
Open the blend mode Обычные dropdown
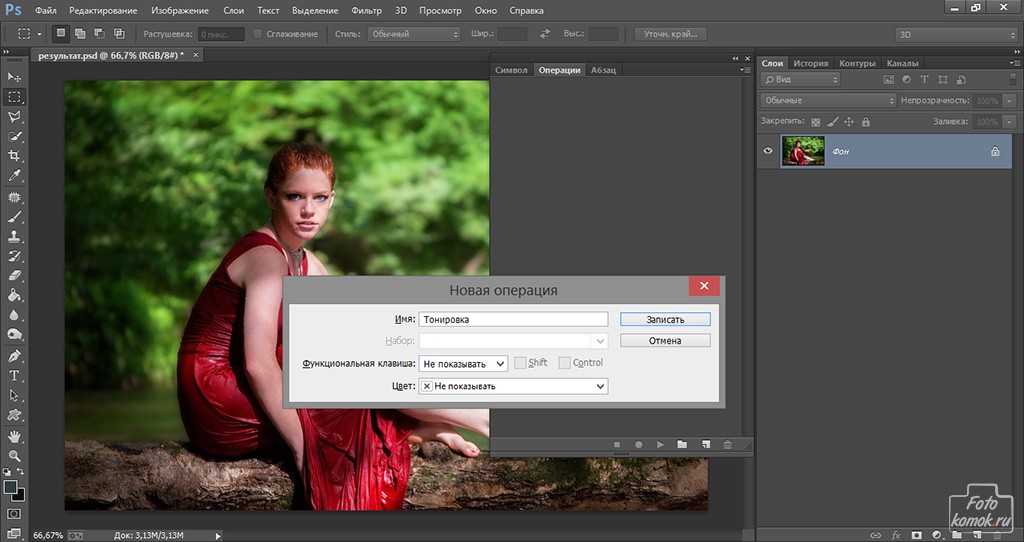point(828,101)
